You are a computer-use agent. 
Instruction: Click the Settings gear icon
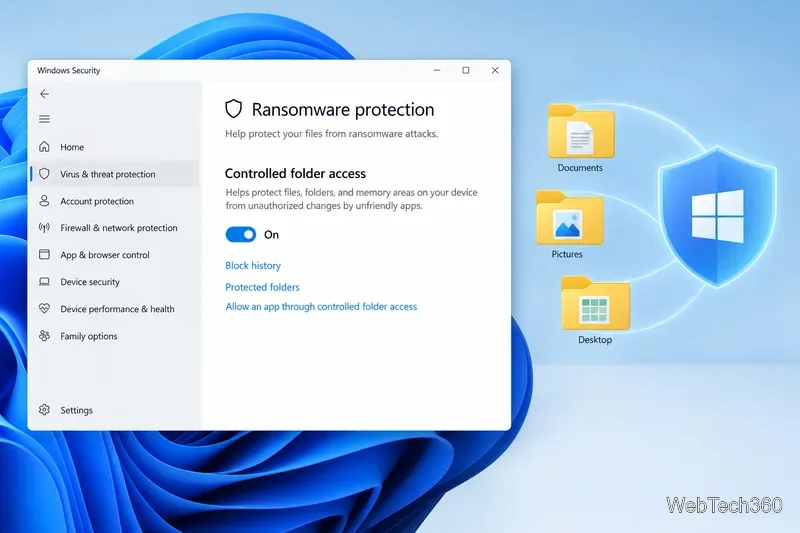[x=44, y=410]
